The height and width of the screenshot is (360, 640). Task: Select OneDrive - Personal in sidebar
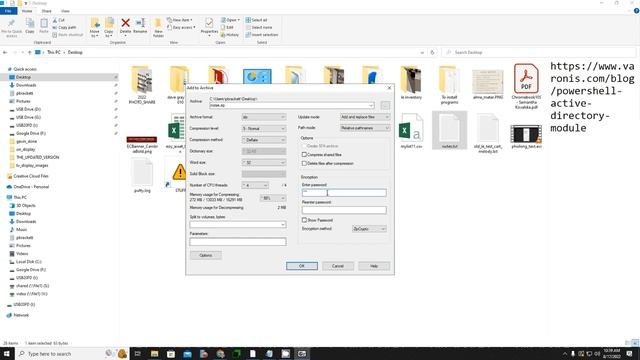[31, 187]
